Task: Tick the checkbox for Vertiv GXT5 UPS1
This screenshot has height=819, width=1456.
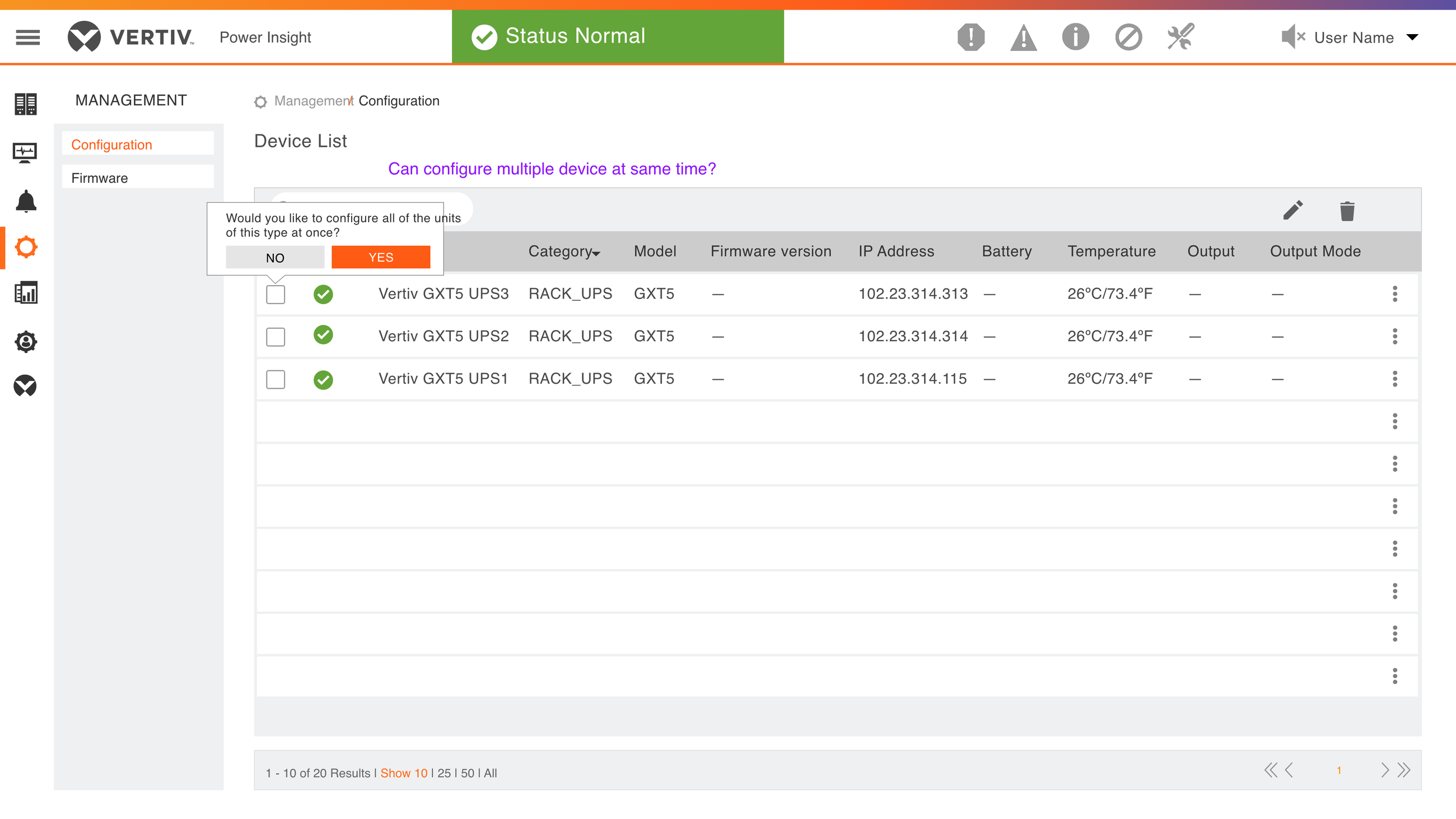Action: pos(276,379)
